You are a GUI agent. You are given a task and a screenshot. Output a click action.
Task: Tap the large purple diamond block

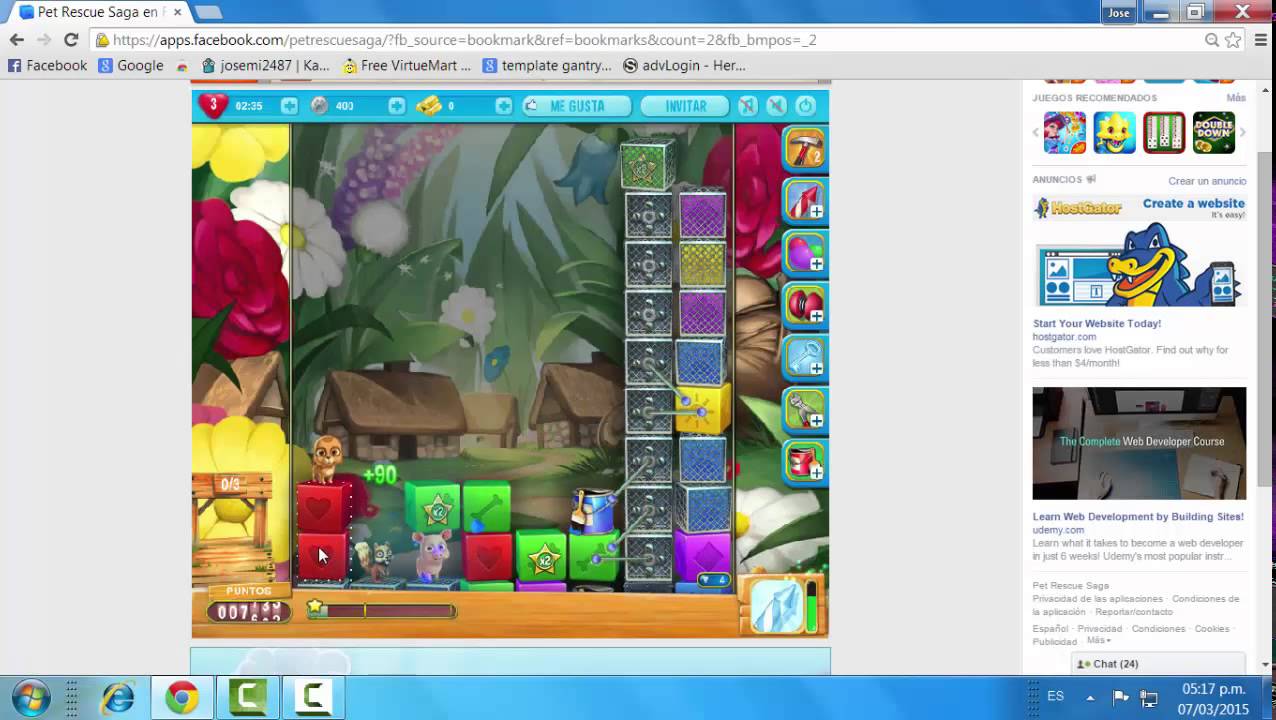coord(703,556)
